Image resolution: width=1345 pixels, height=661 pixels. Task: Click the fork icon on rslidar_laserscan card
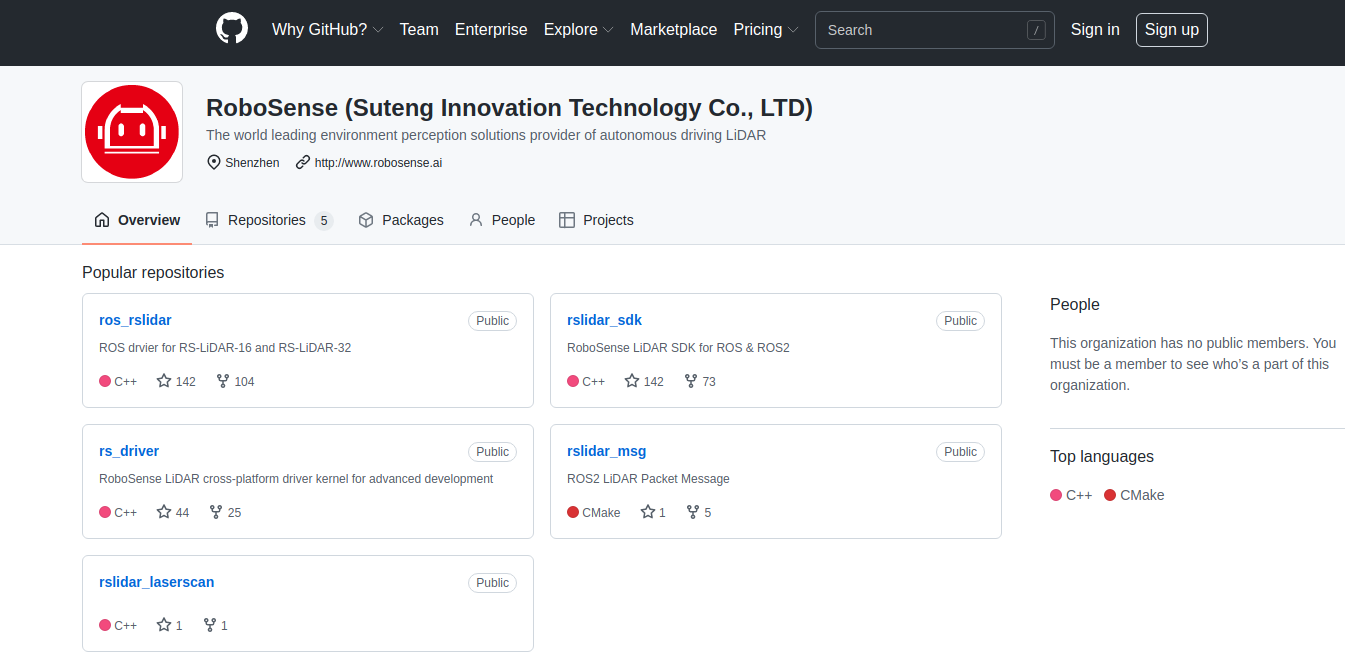click(210, 625)
